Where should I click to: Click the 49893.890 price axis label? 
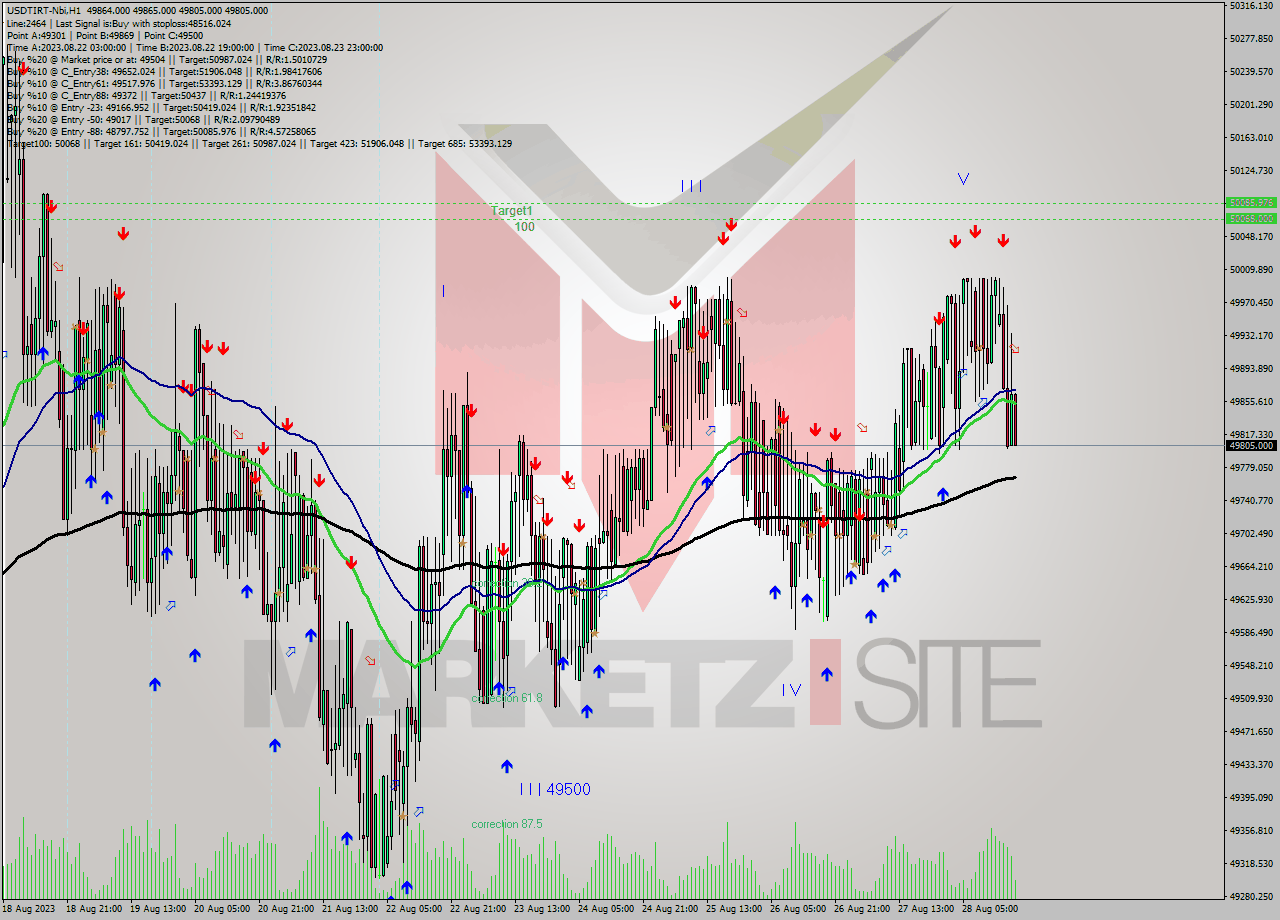coord(1252,368)
